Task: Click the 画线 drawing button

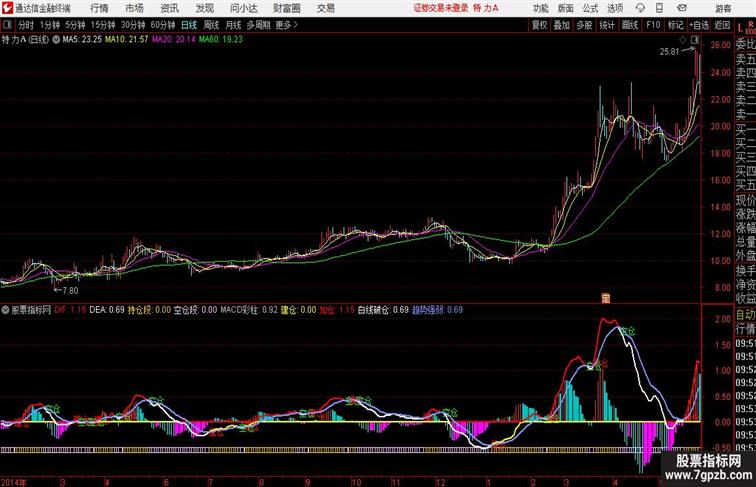Action: pos(630,25)
